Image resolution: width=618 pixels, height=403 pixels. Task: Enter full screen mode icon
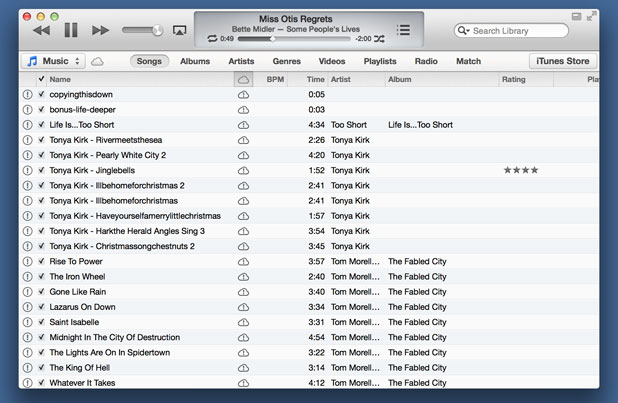pos(592,16)
